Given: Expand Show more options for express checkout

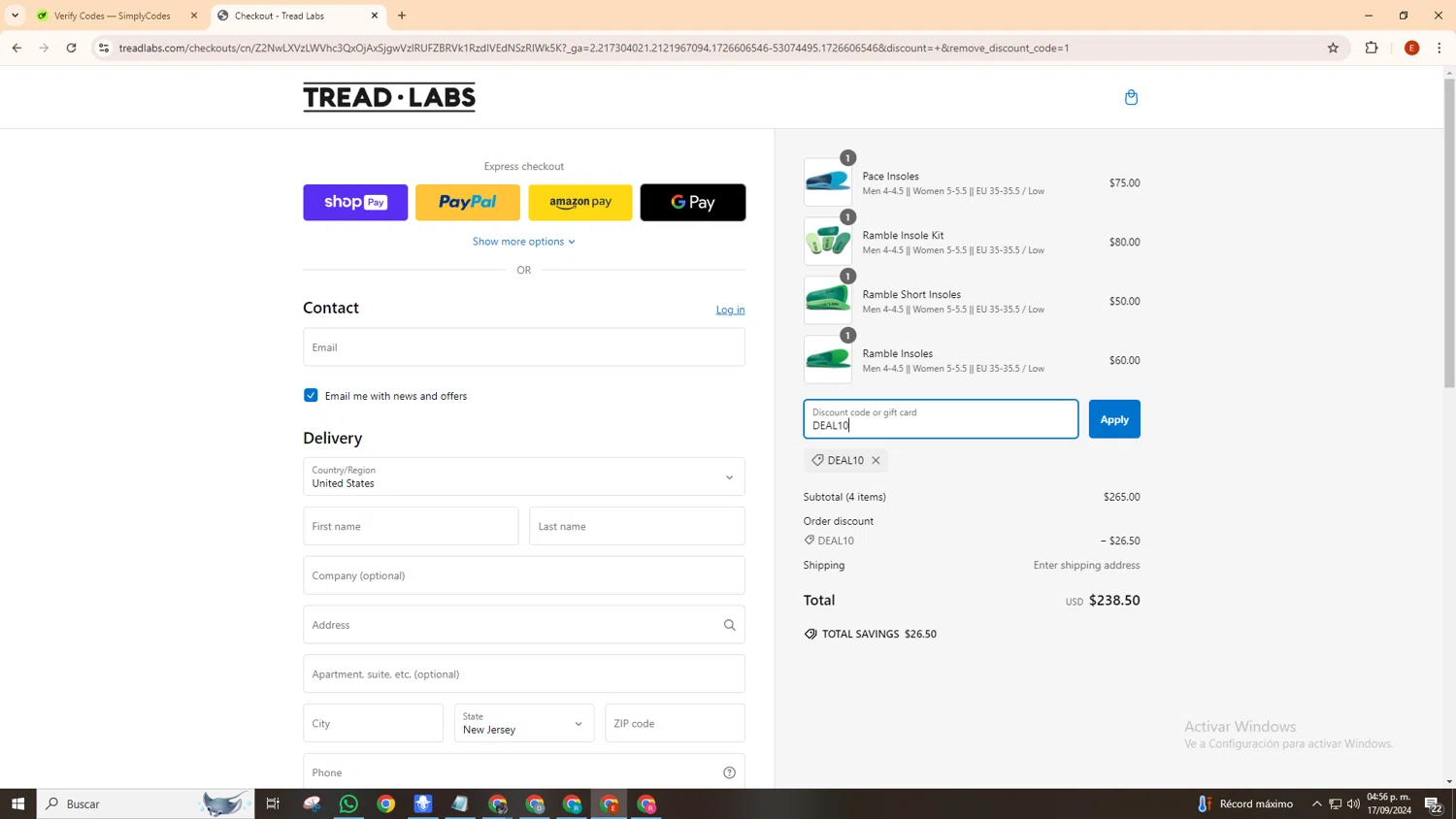Looking at the screenshot, I should click(524, 242).
